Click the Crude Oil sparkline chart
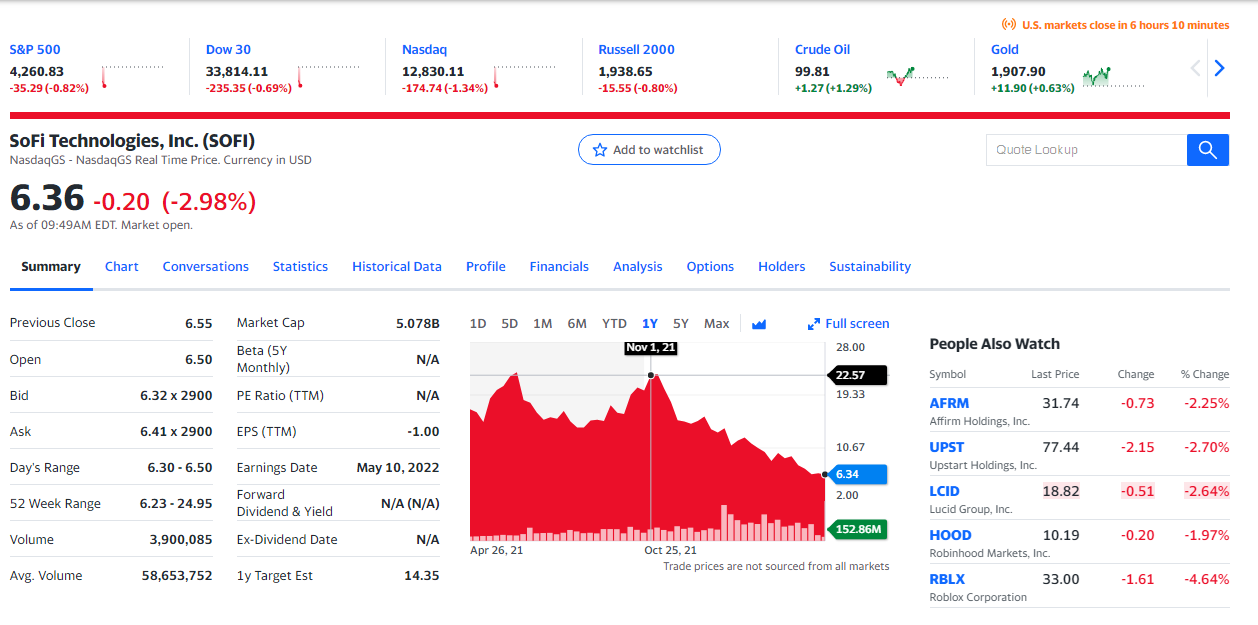Viewport: 1258px width, 625px height. [917, 76]
